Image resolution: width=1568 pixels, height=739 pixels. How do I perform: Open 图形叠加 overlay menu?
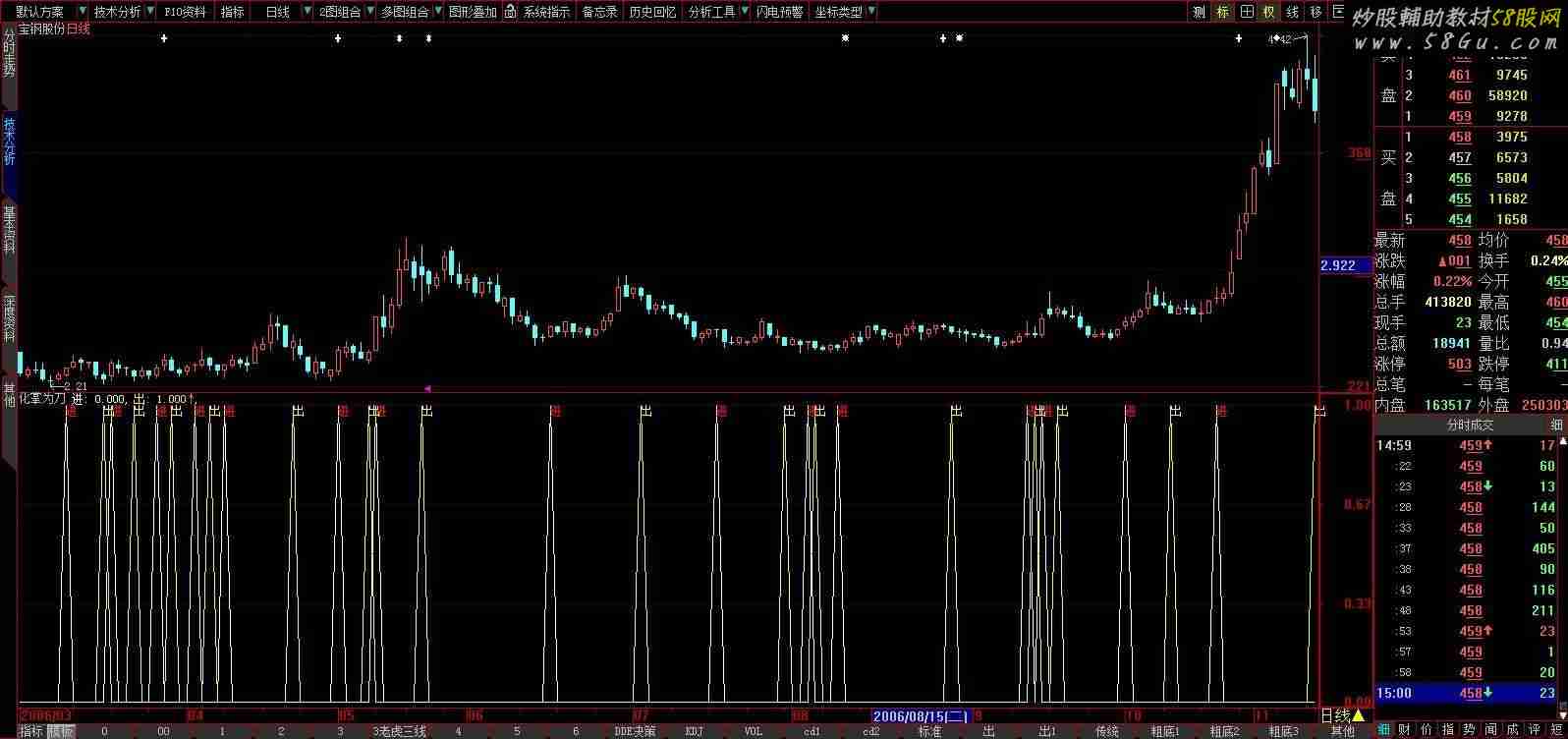(473, 12)
